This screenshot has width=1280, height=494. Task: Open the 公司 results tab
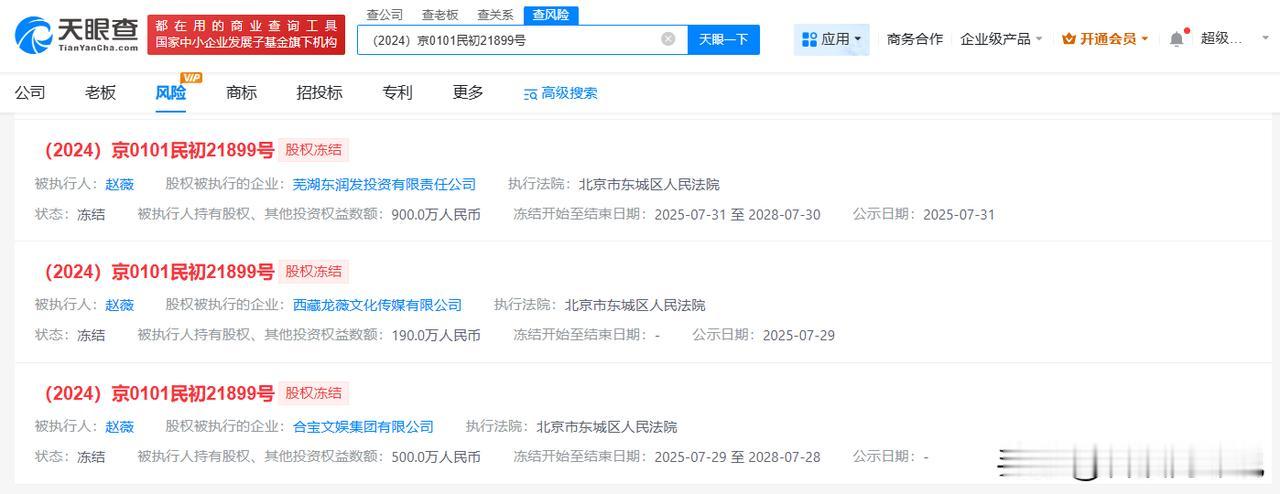click(30, 92)
